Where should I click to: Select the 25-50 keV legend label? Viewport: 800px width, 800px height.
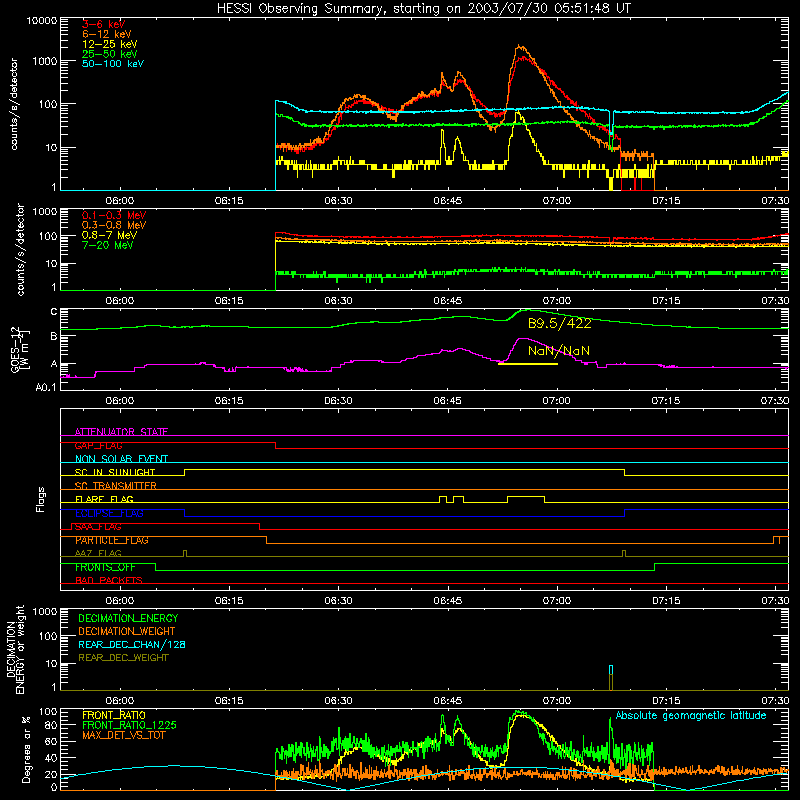coord(110,54)
